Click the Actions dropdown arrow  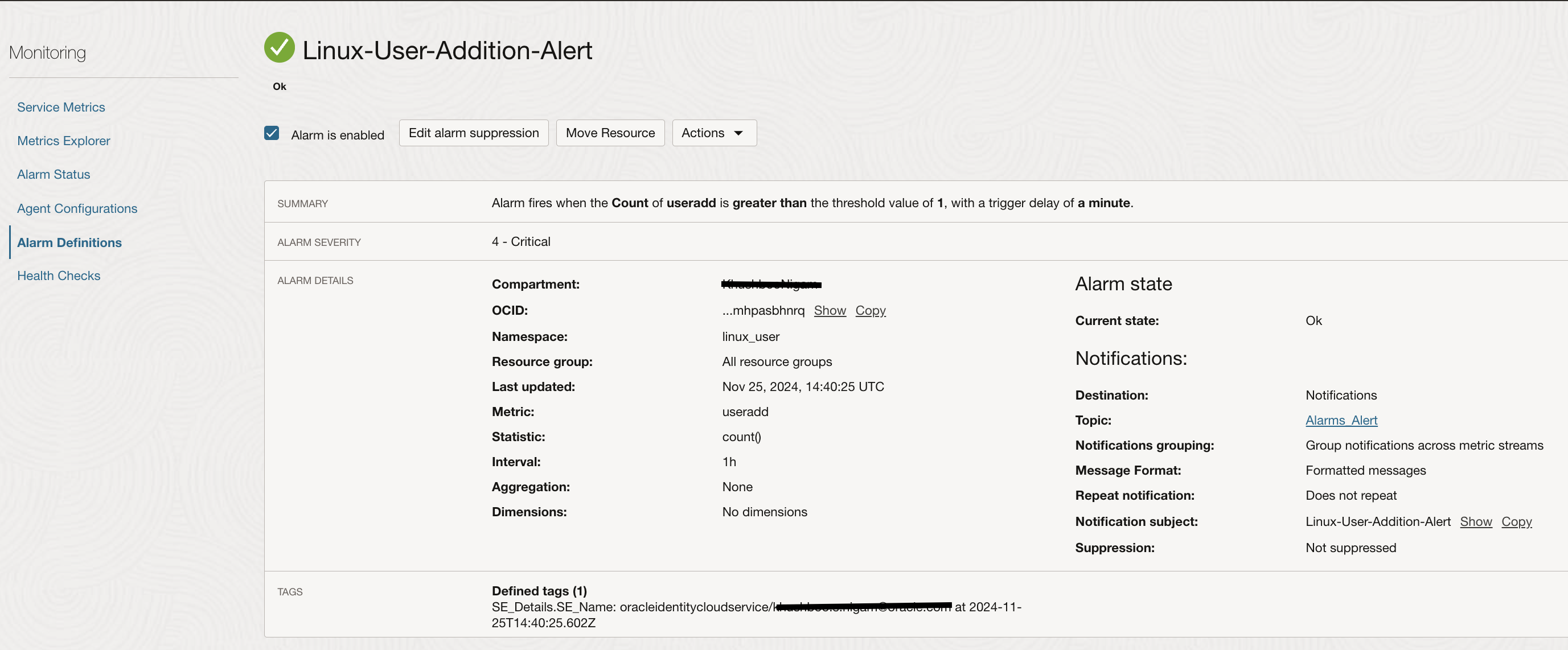[738, 133]
